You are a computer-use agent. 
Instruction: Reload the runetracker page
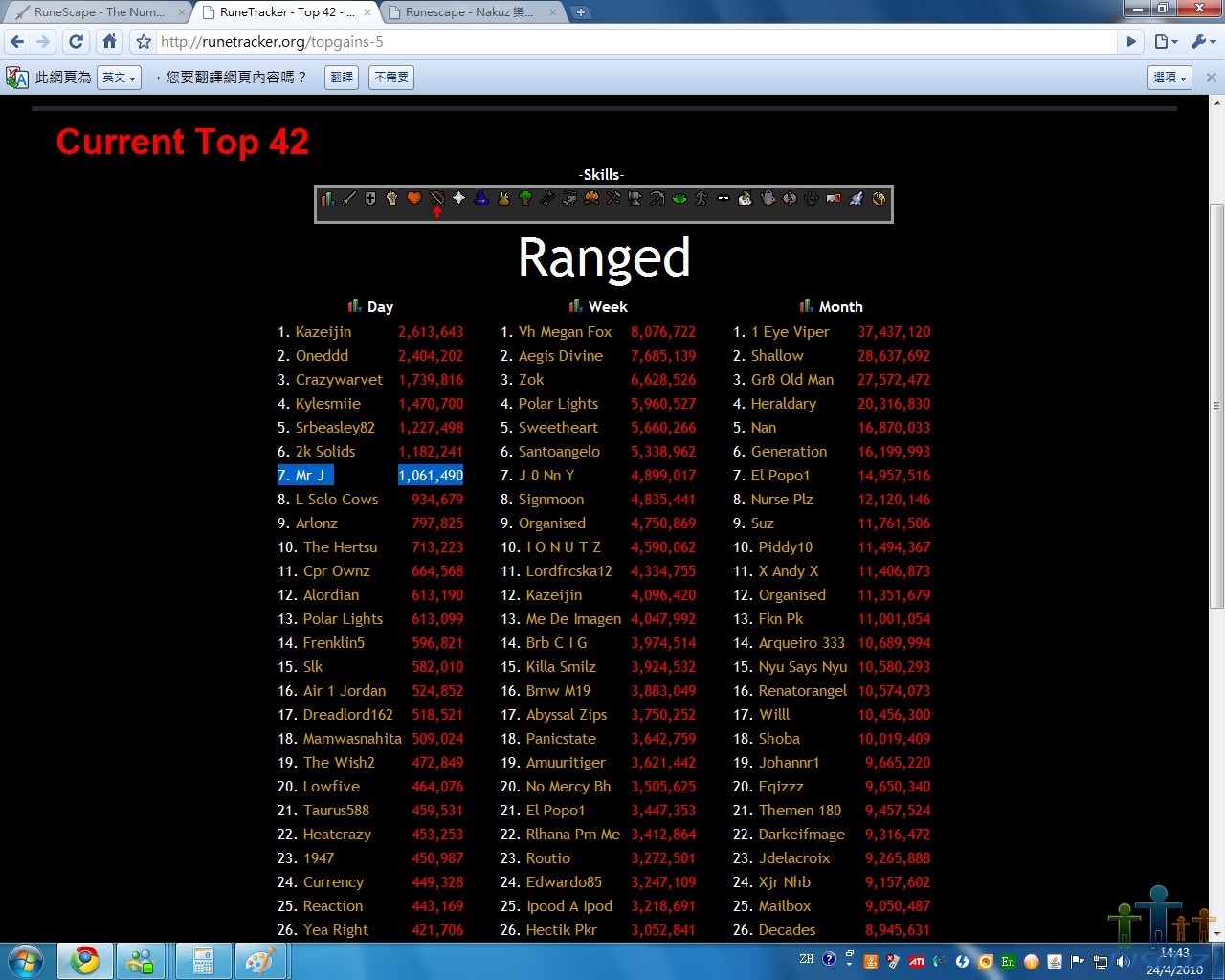[x=77, y=42]
